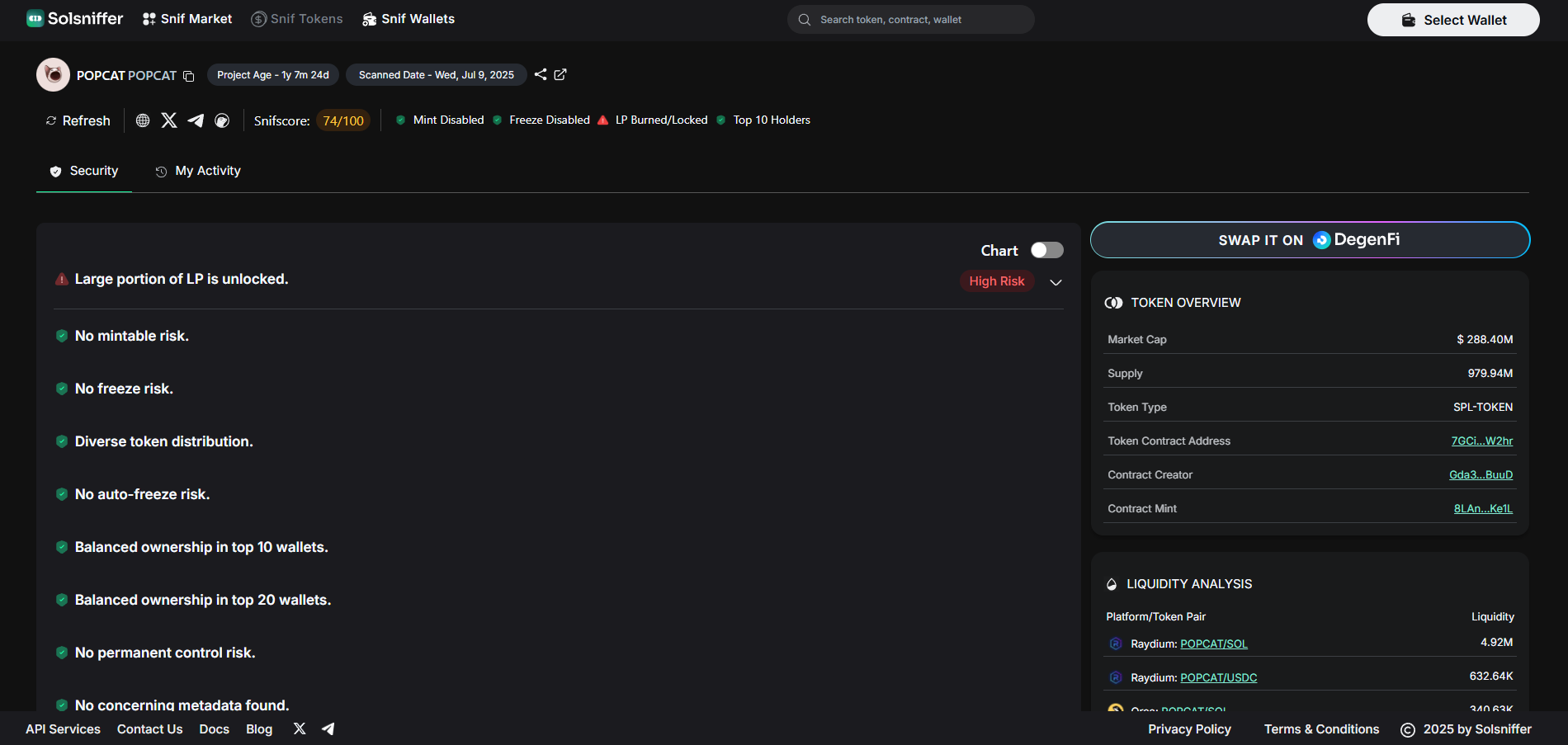Copy the POPCAT token address icon
This screenshot has height=745, width=1568.
coord(188,76)
